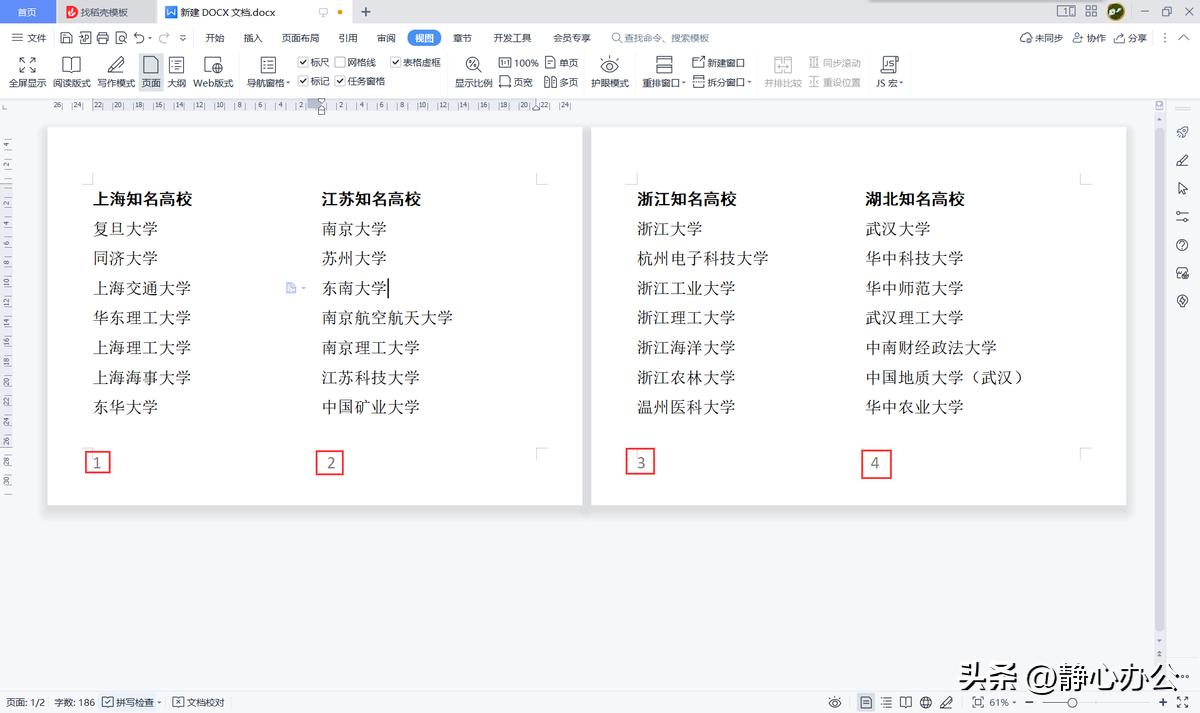Image resolution: width=1200 pixels, height=713 pixels.
Task: Toggle the 任务窗格 task pane checkbox
Action: pyautogui.click(x=341, y=81)
